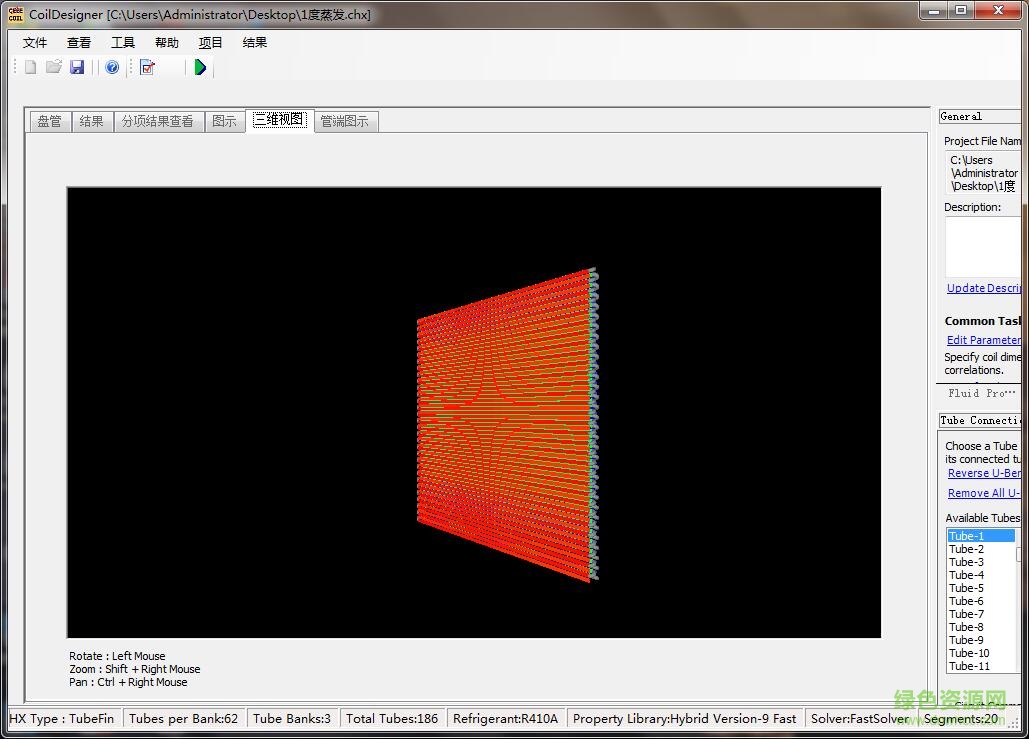Click the Save floppy disk icon
Viewport: 1029px width, 739px height.
[77, 67]
